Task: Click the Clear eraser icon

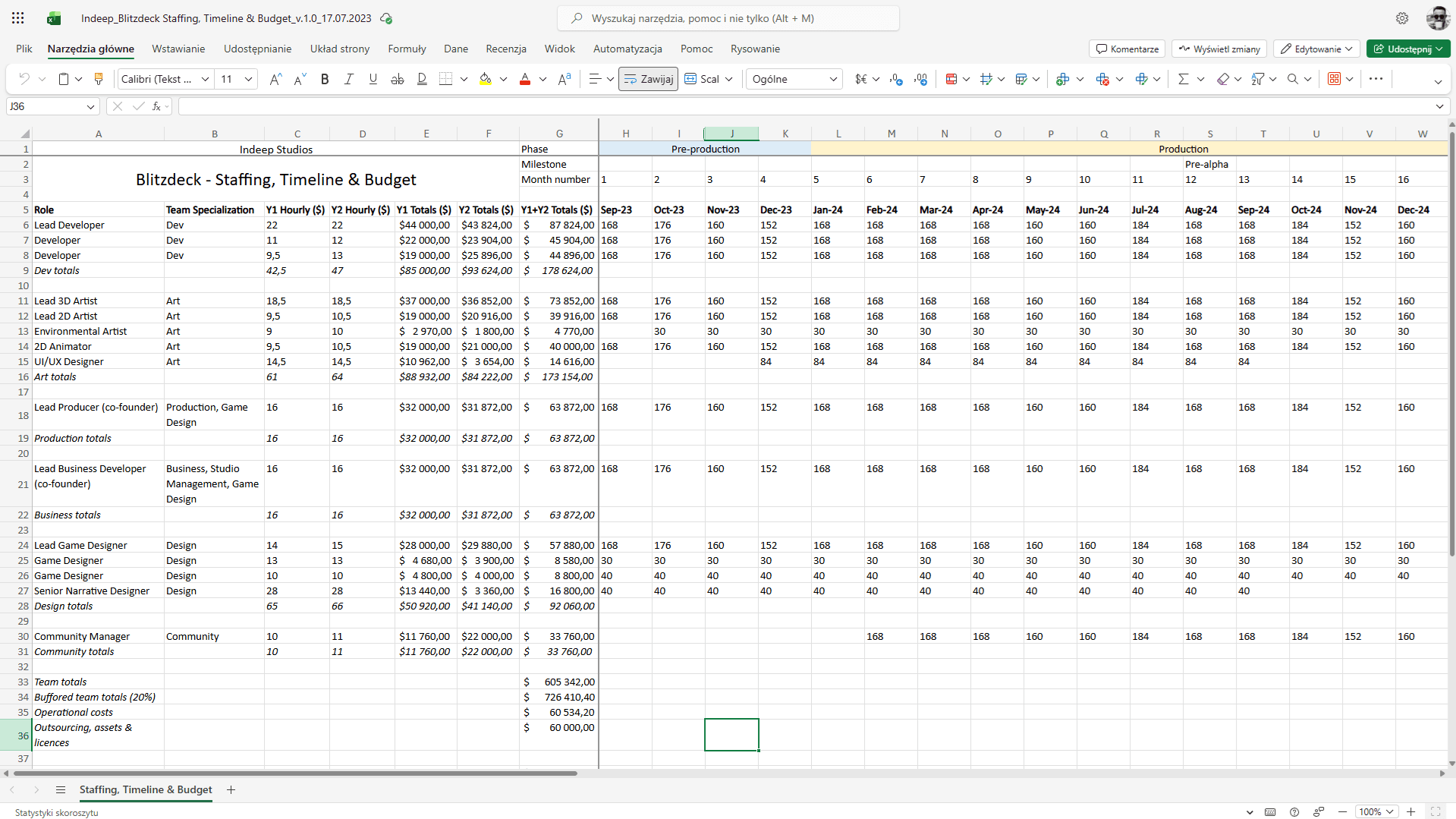Action: (1222, 79)
